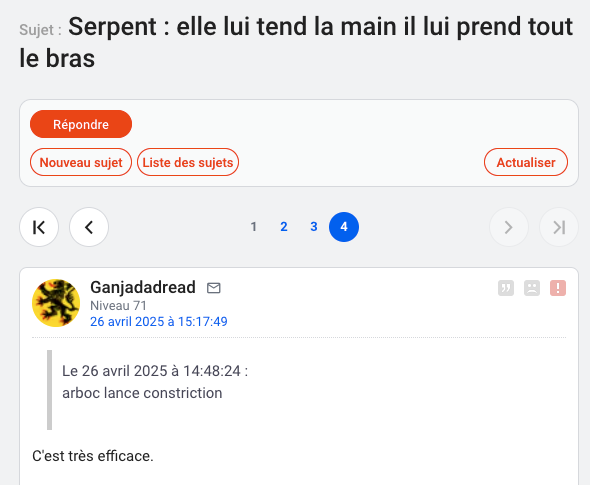Select current page 4 indicator
The height and width of the screenshot is (485, 590).
pyautogui.click(x=344, y=227)
